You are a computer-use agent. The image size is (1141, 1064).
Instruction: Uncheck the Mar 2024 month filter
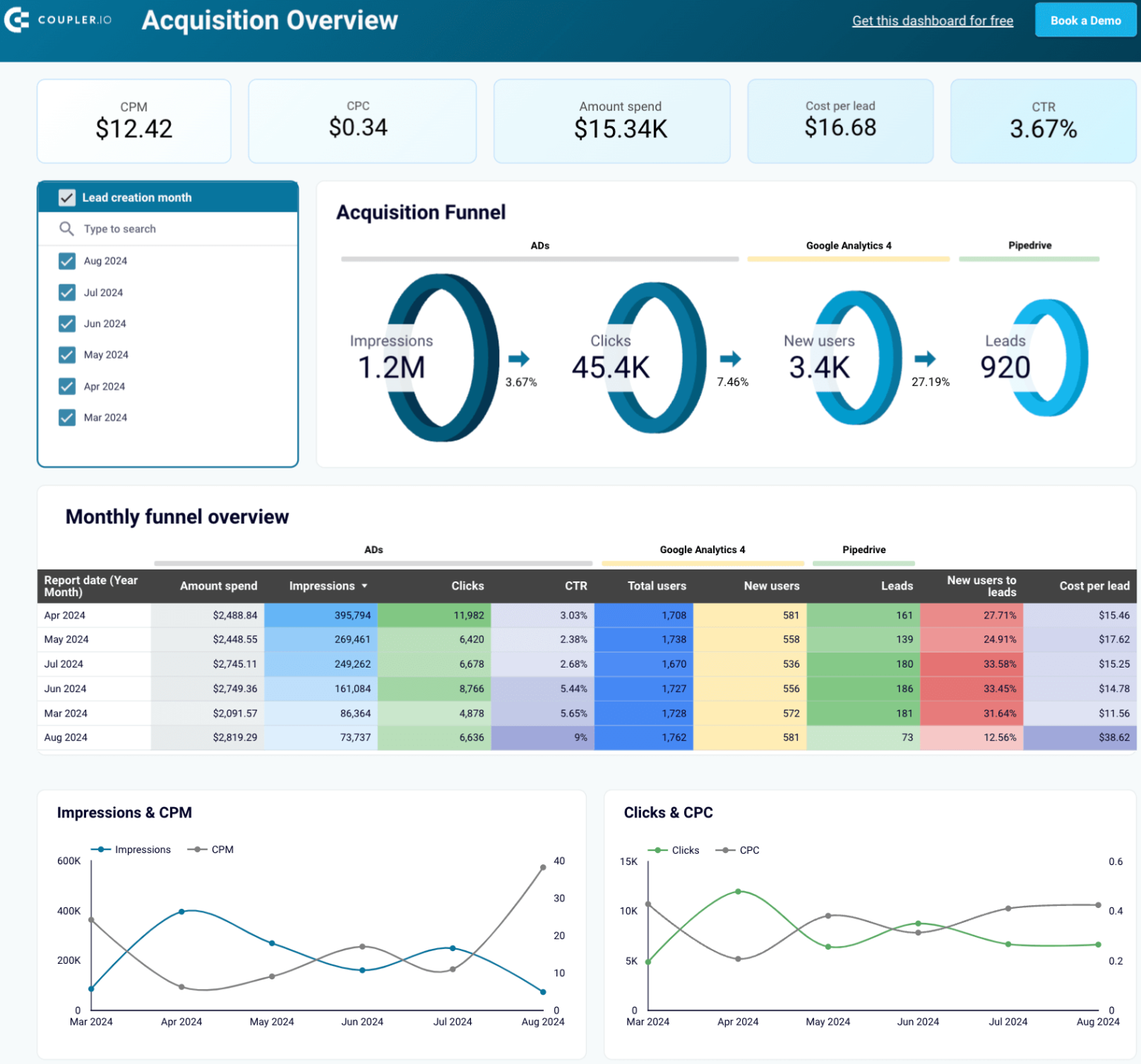pos(67,417)
